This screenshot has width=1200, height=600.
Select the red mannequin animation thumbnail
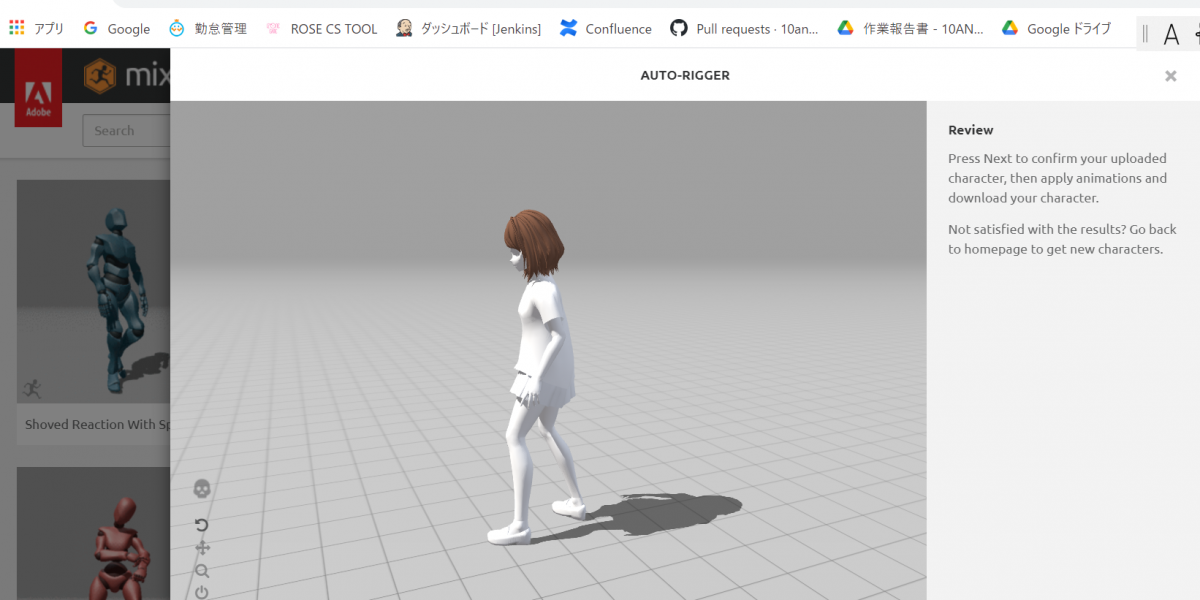click(93, 535)
